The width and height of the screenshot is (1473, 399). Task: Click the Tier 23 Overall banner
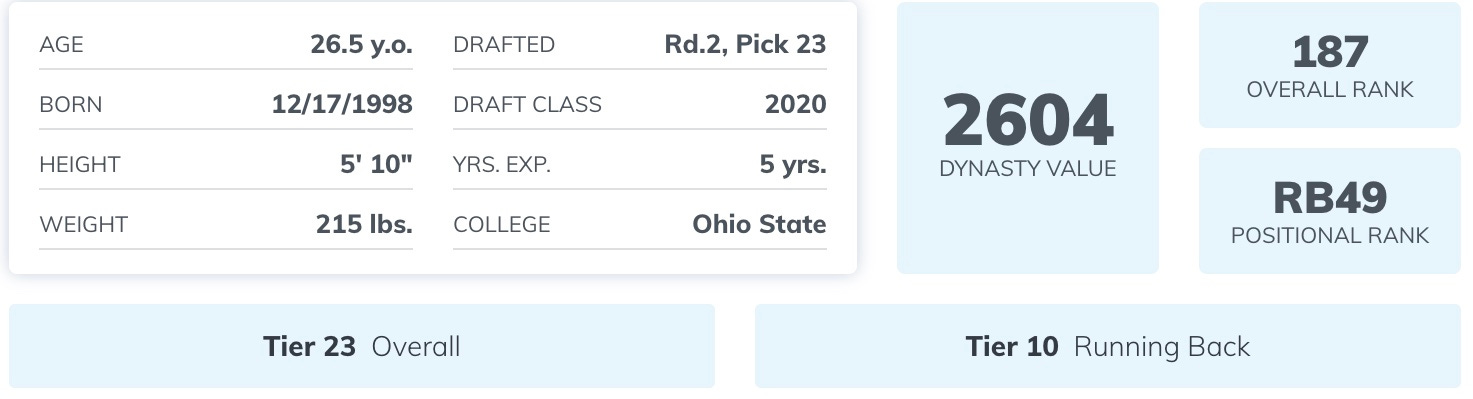point(362,346)
